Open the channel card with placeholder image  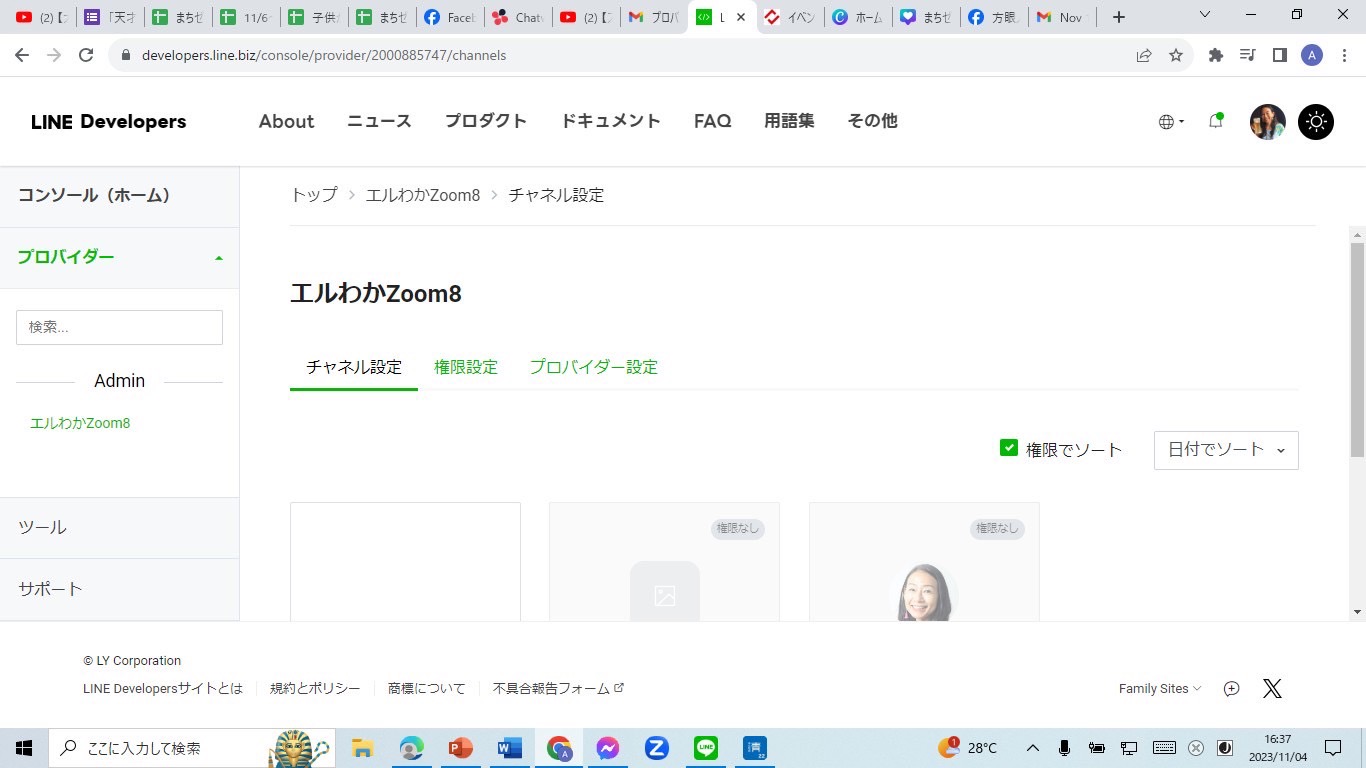[x=664, y=562]
